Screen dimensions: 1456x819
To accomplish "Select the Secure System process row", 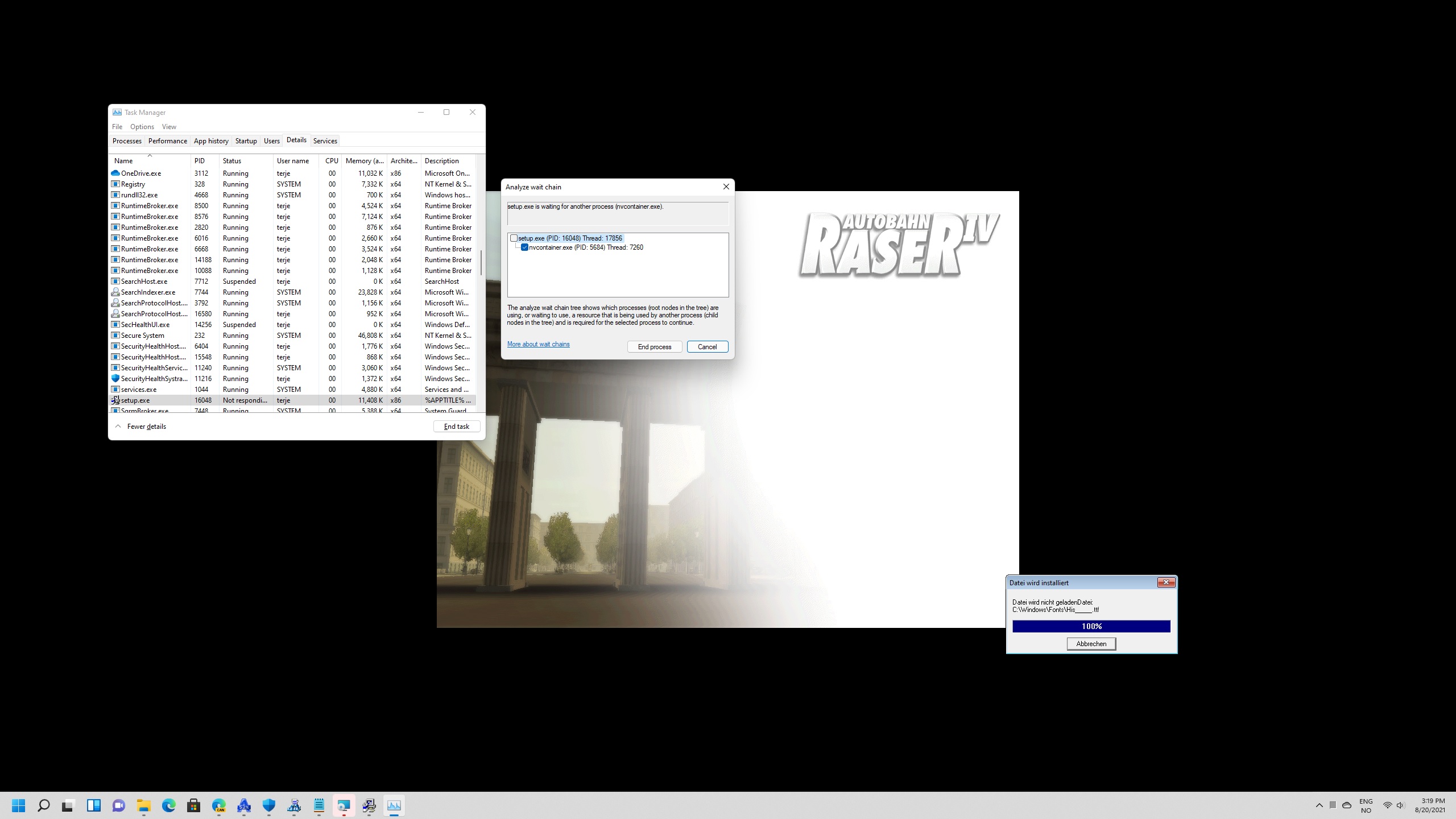I will [293, 336].
